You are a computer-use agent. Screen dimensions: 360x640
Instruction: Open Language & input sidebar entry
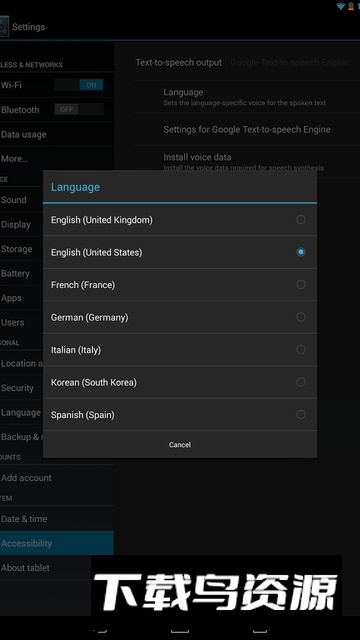click(22, 412)
